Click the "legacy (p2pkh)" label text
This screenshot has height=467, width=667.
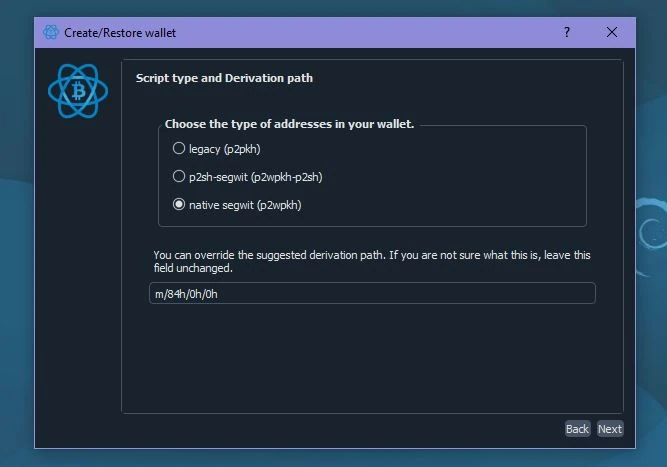tap(225, 149)
